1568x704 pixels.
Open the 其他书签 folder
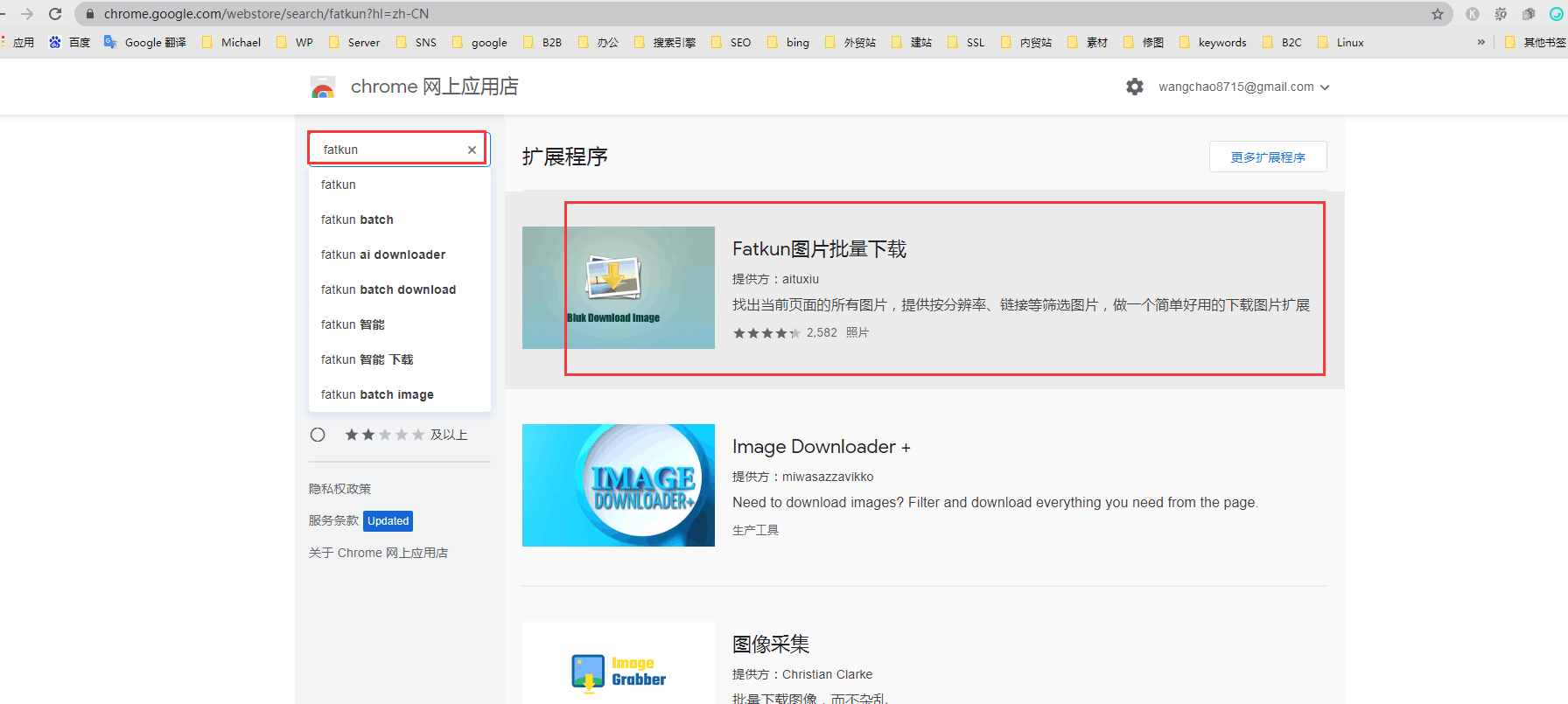[x=1536, y=42]
